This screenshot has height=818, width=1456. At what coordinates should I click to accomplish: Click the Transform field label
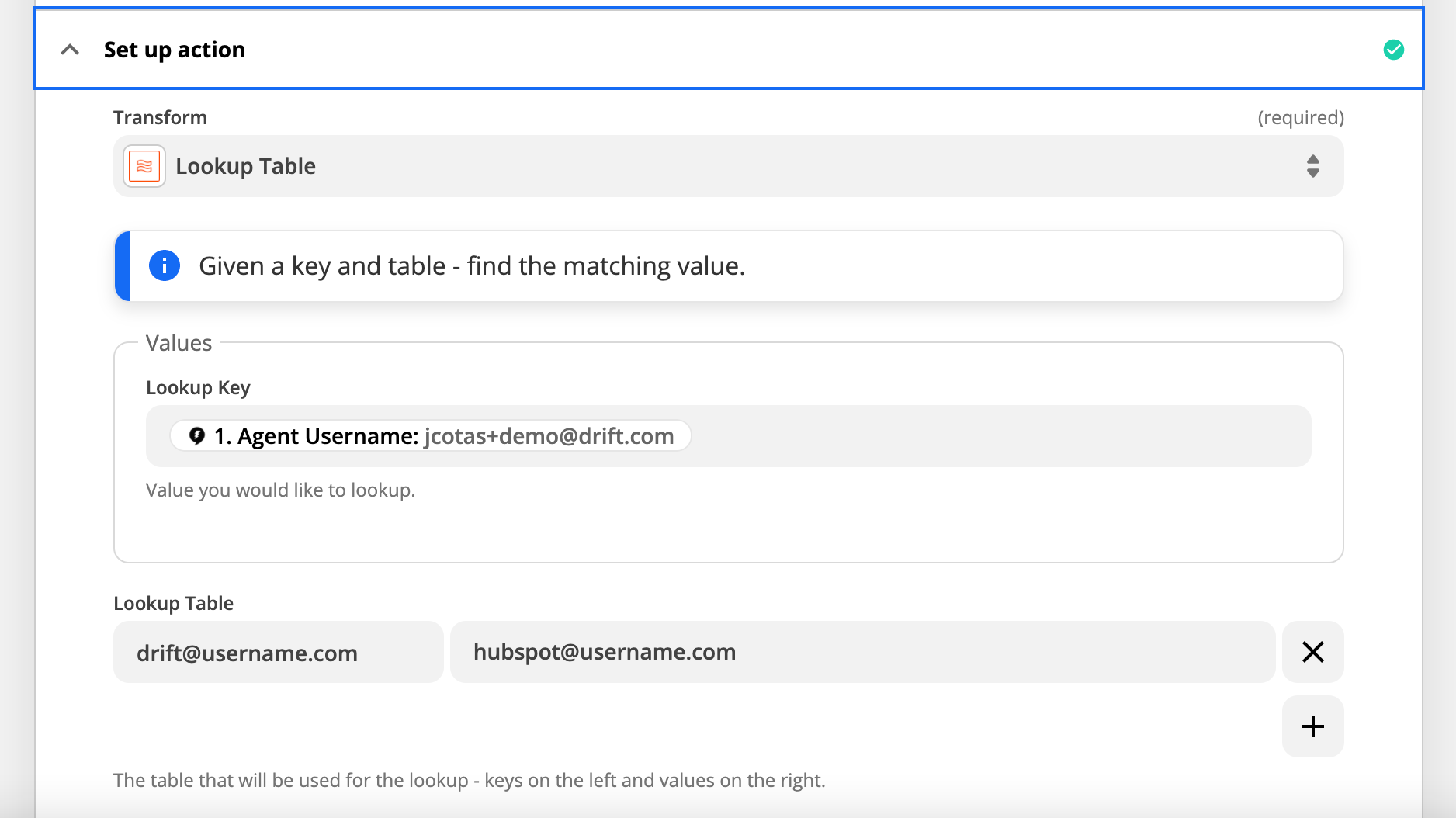coord(161,117)
